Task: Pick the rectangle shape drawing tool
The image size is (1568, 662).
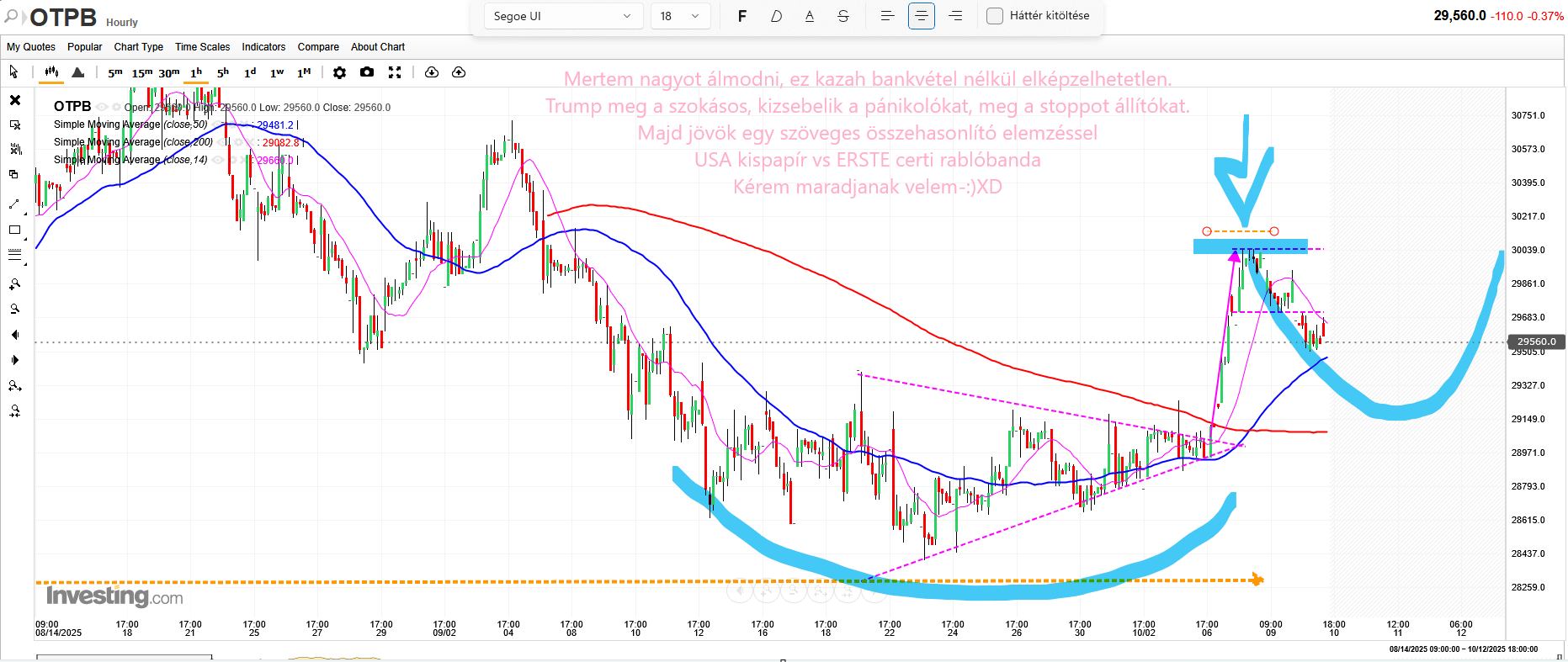Action: 14,230
